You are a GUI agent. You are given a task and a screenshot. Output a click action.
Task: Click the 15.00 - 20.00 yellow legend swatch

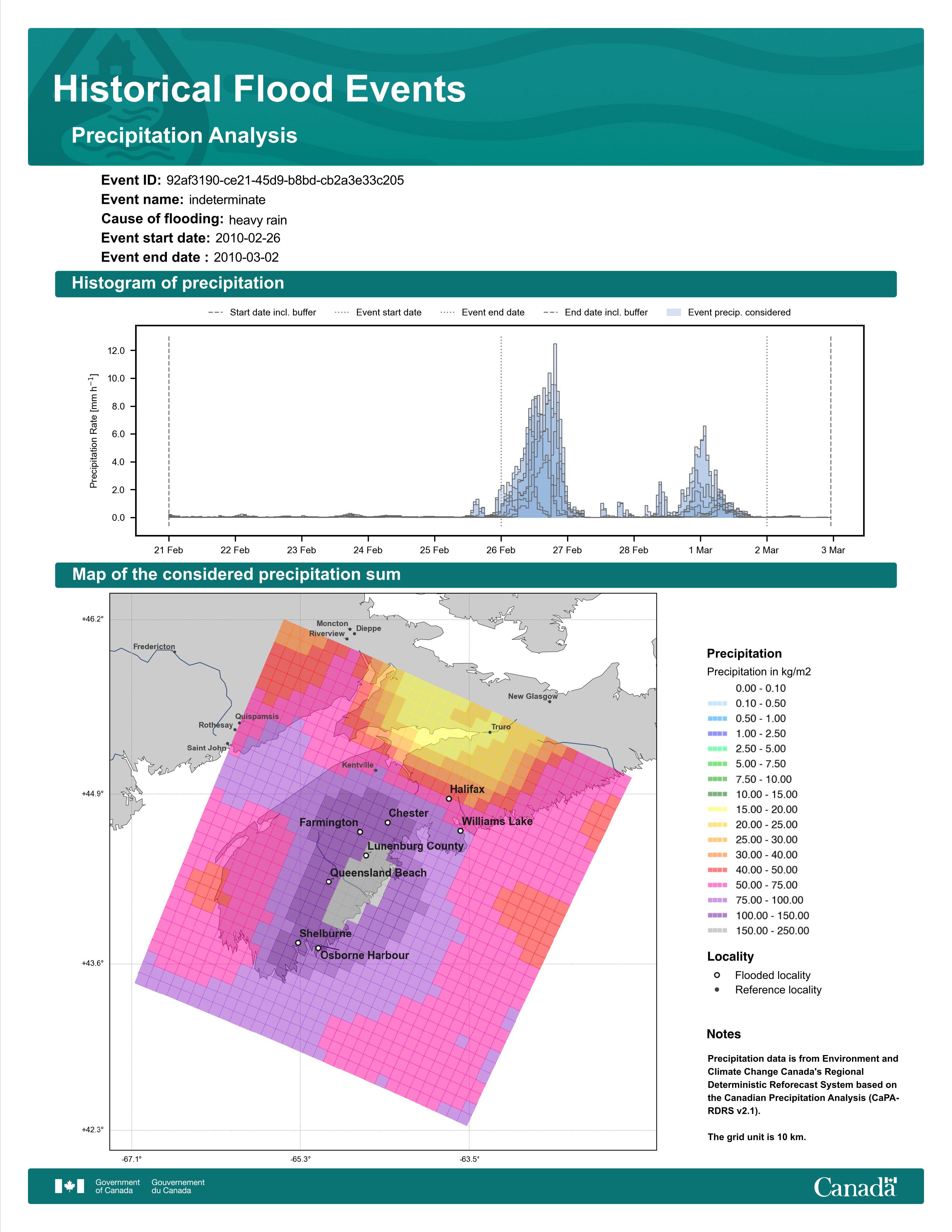pyautogui.click(x=717, y=809)
